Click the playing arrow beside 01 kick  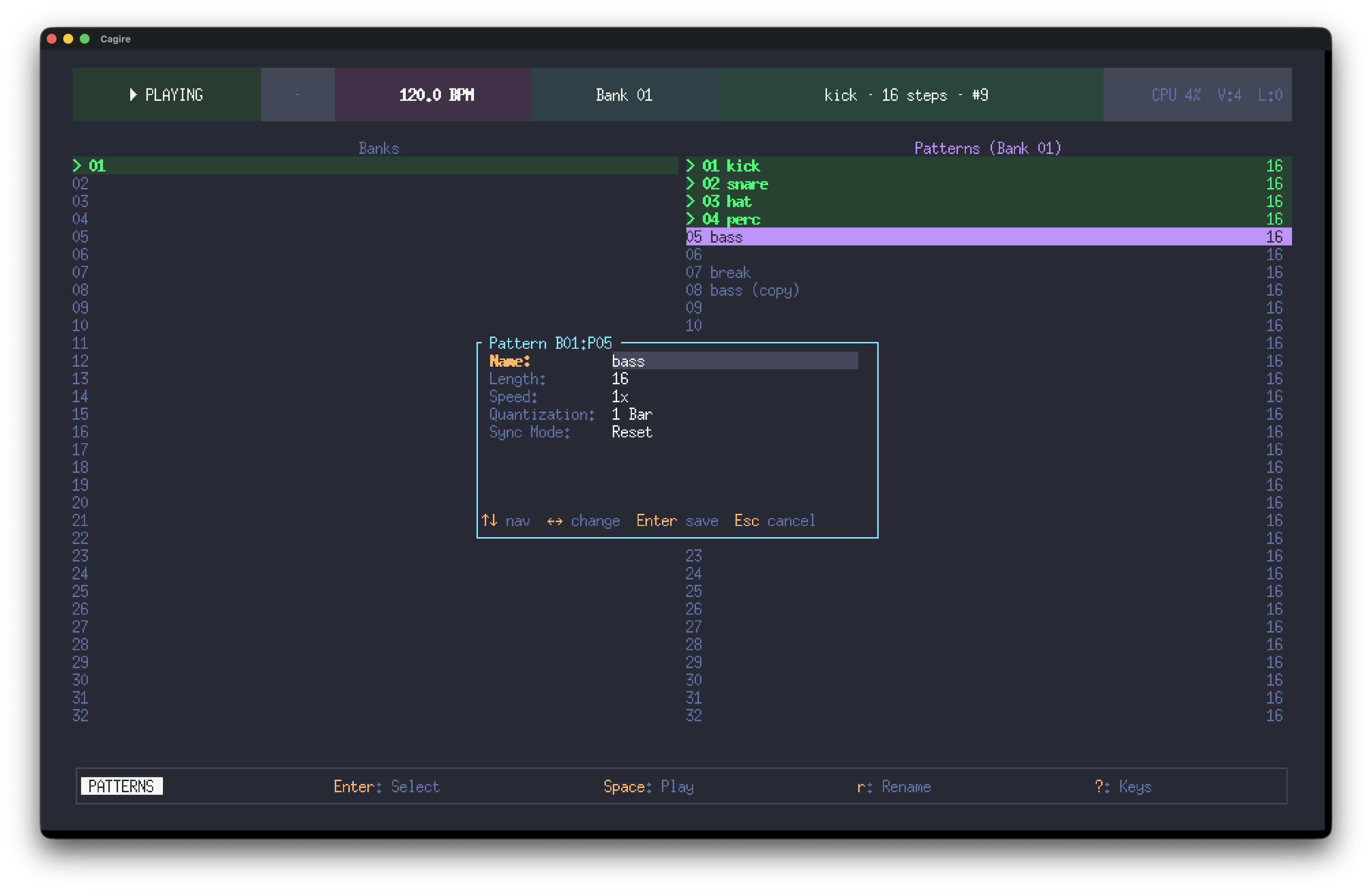(690, 166)
